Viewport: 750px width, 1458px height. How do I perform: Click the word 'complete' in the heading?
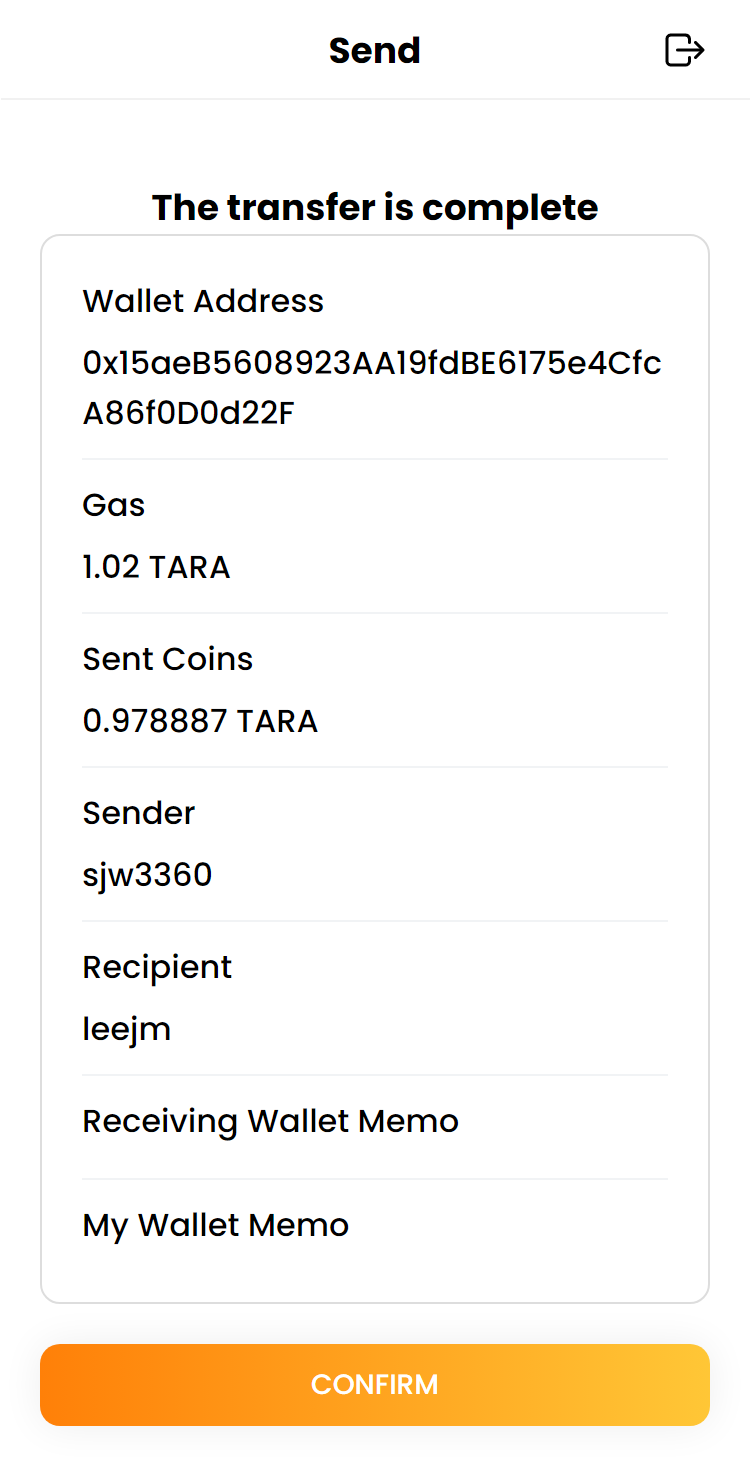510,208
